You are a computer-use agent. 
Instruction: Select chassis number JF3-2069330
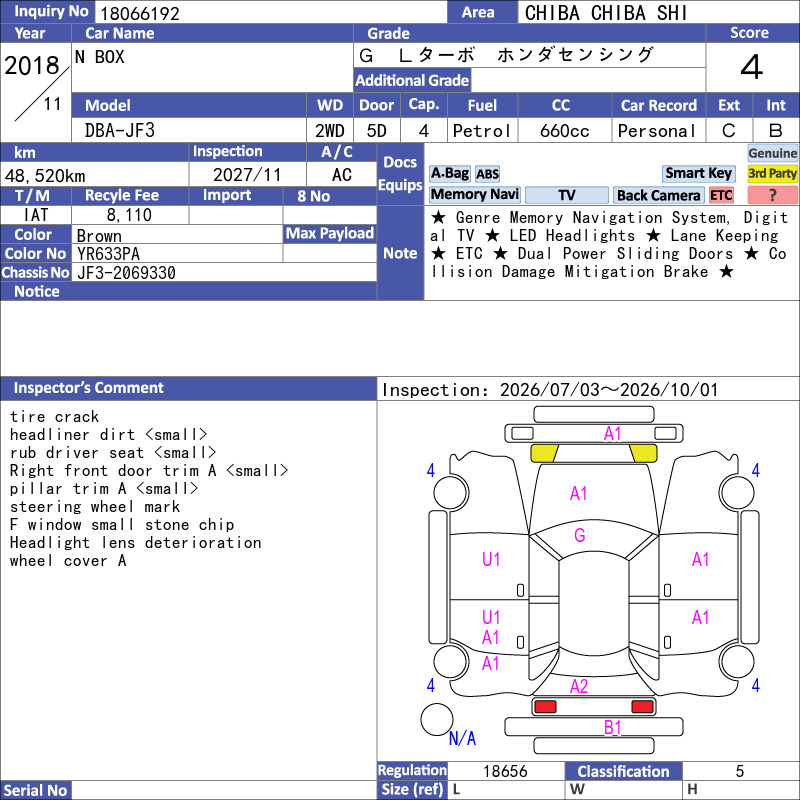pyautogui.click(x=126, y=273)
